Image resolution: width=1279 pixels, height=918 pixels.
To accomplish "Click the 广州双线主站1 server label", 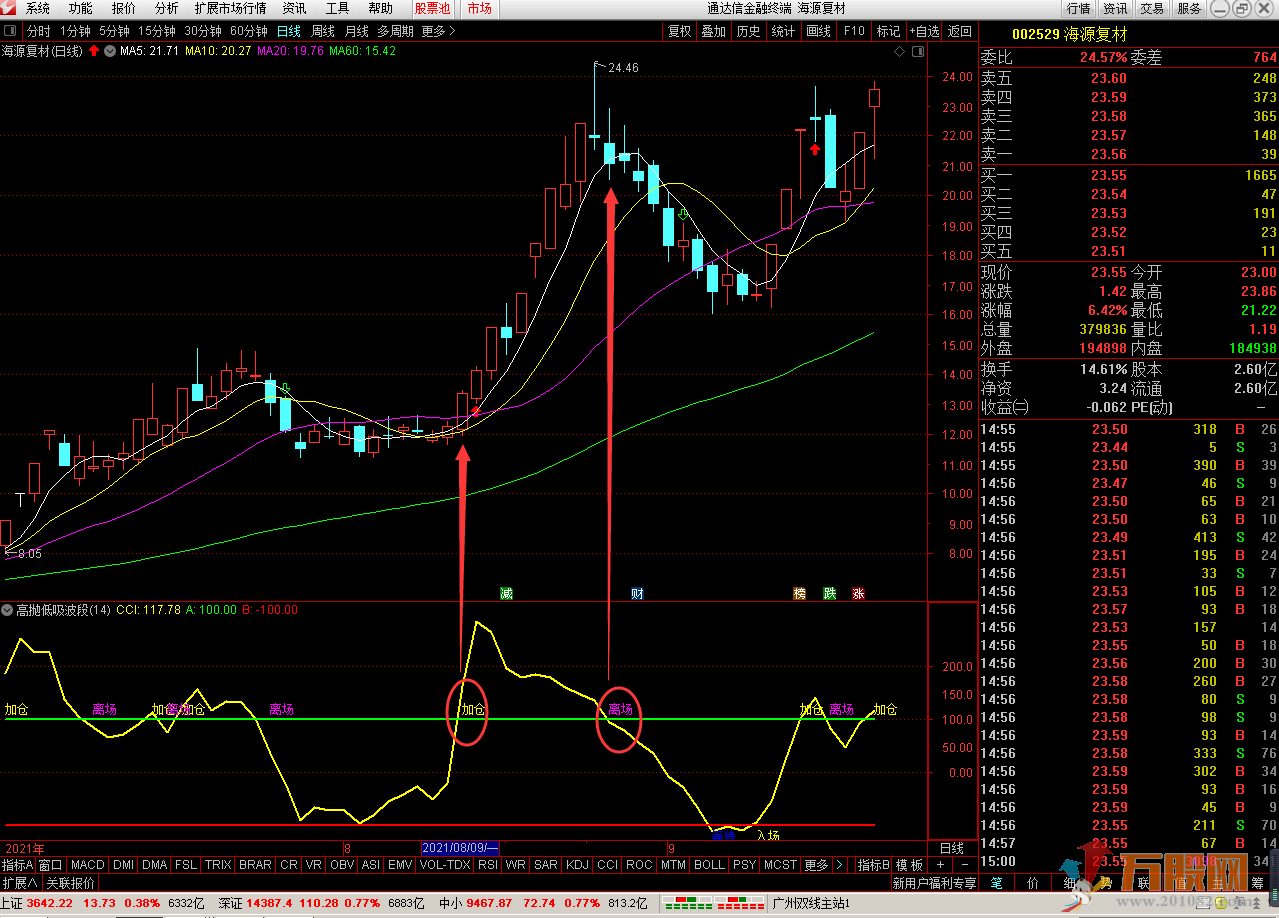I will tap(811, 903).
